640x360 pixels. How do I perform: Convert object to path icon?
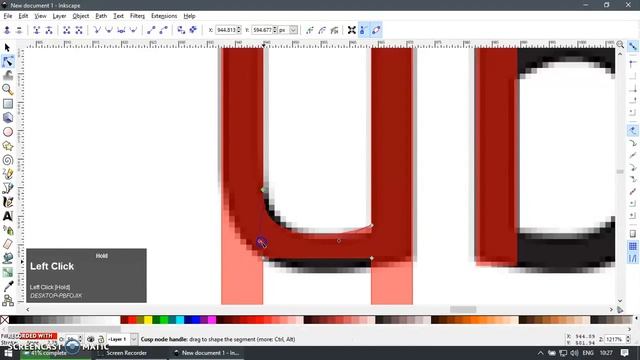point(181,30)
